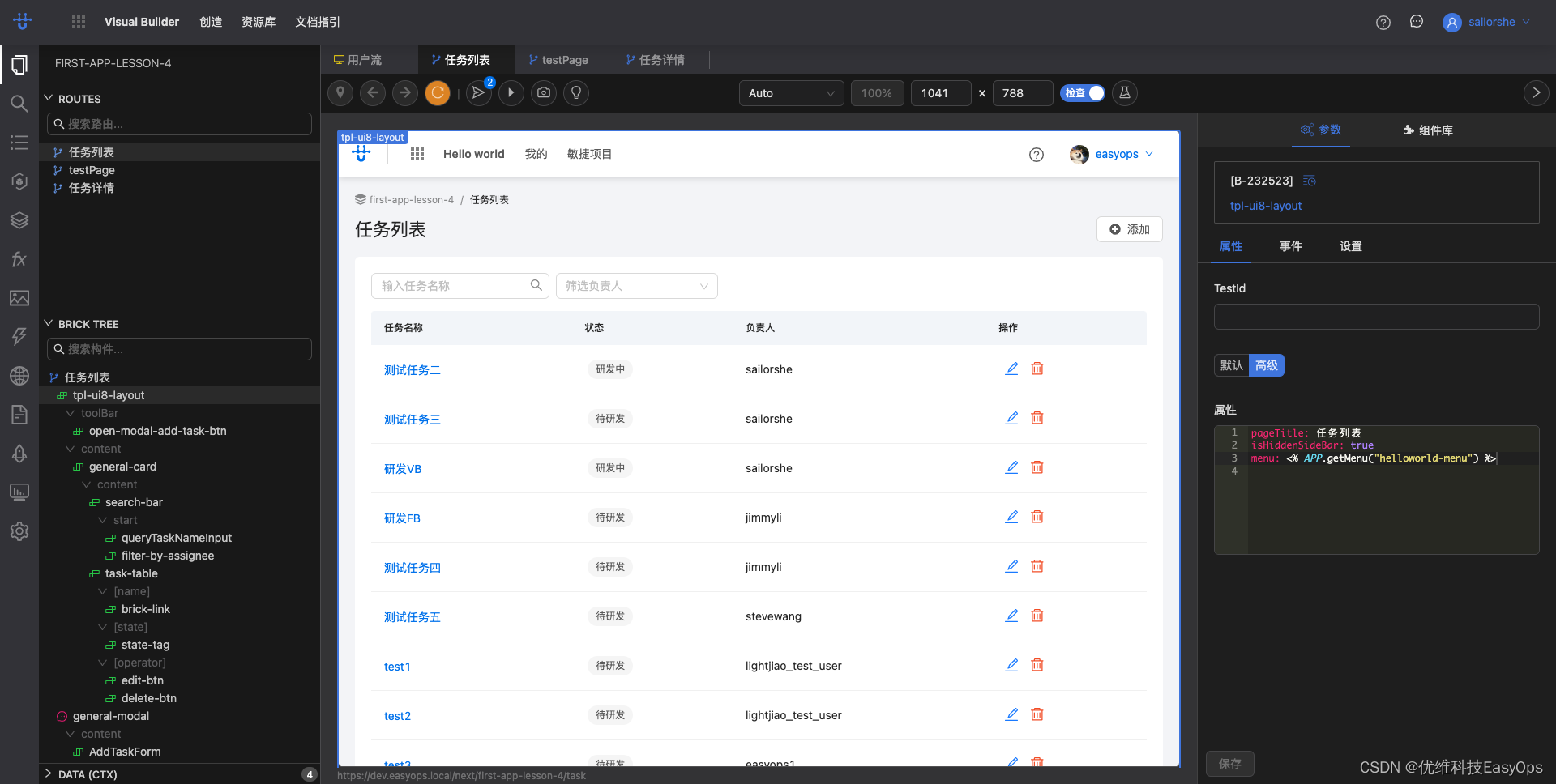The width and height of the screenshot is (1556, 784).
Task: Open the sailorshe user menu
Action: coord(1486,22)
